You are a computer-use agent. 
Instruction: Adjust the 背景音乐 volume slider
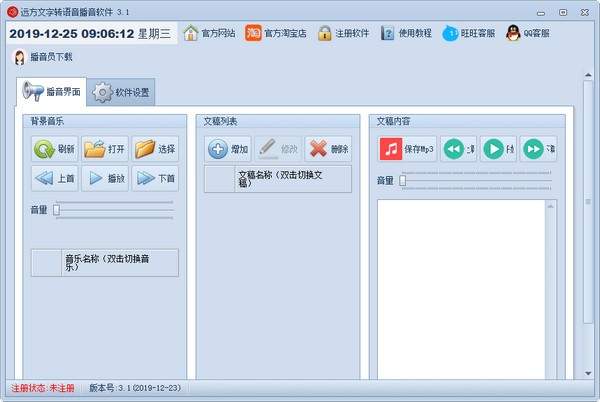58,210
